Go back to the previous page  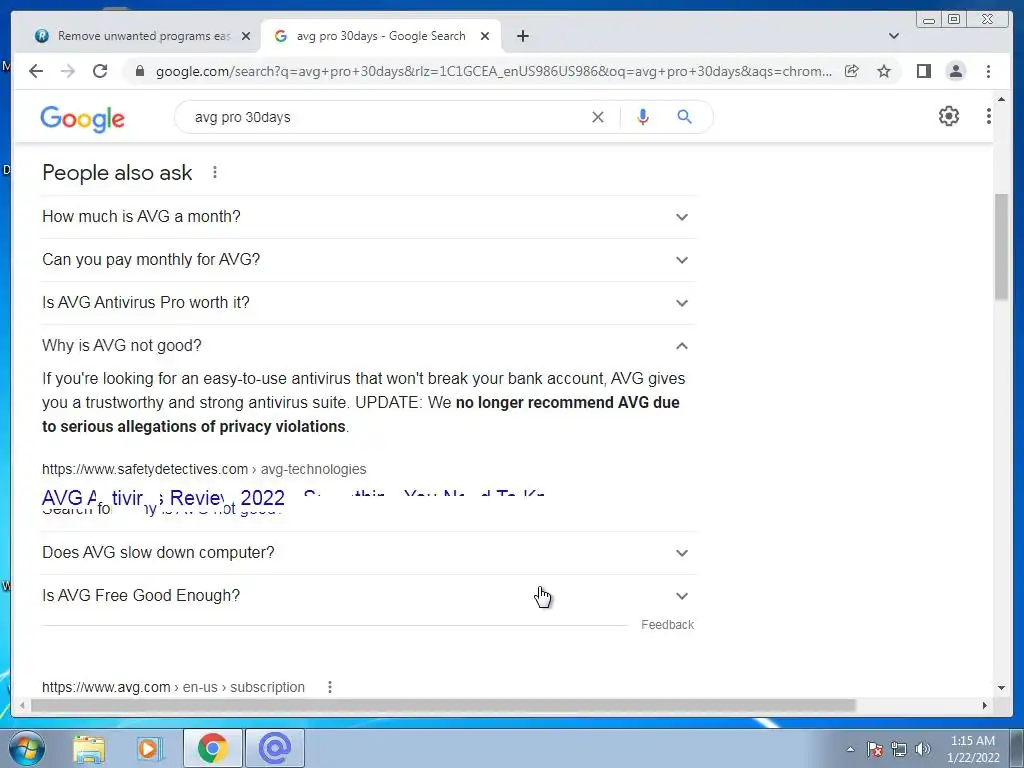(36, 71)
